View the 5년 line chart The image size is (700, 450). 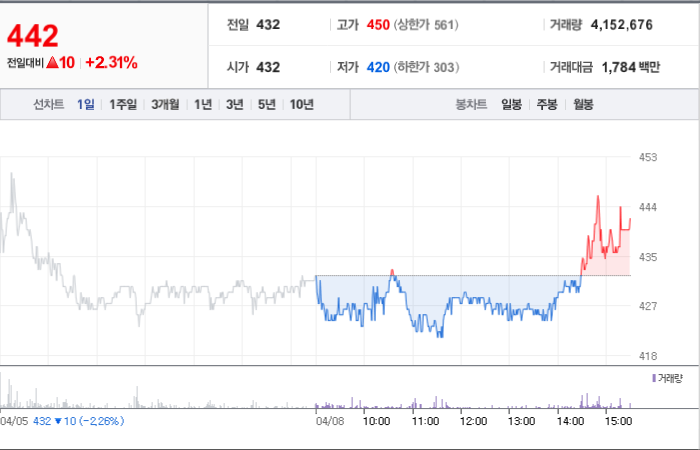[267, 104]
